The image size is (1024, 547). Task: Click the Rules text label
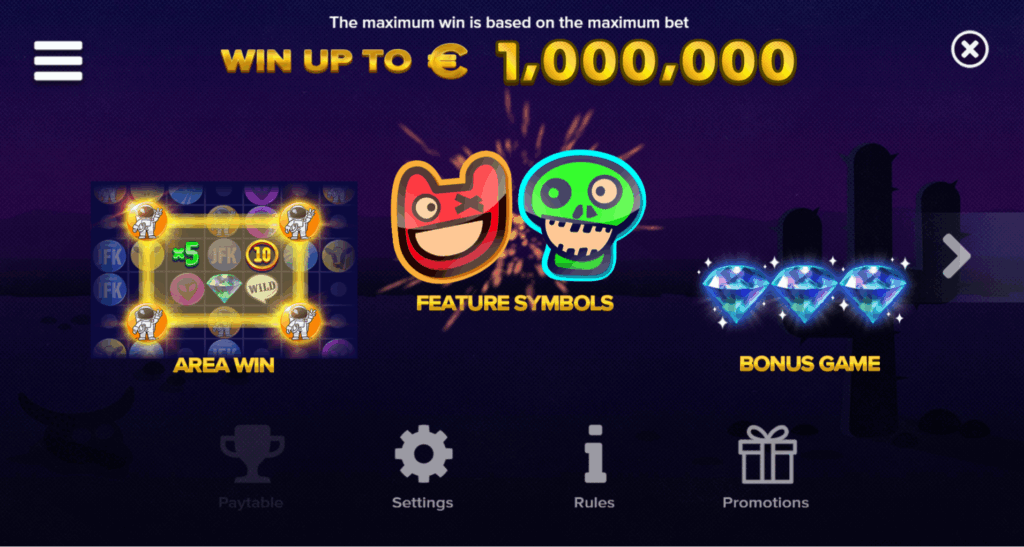594,503
